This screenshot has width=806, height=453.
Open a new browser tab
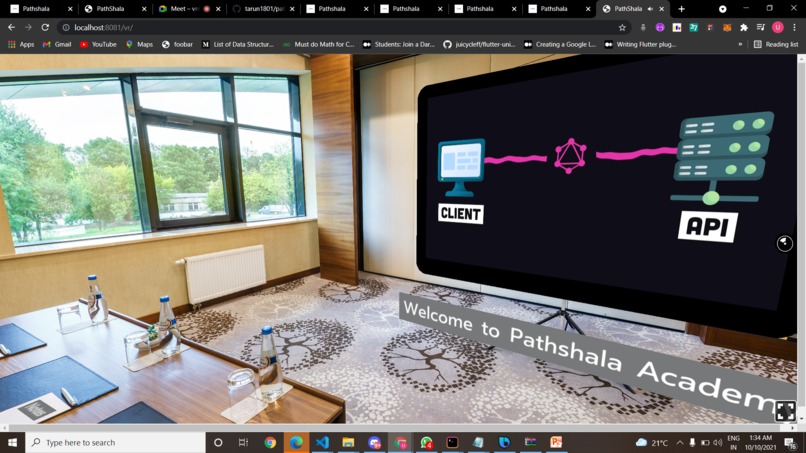tap(681, 9)
